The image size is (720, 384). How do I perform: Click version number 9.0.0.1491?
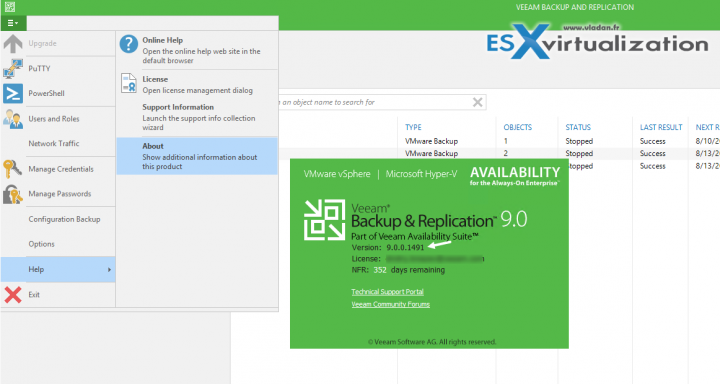405,247
